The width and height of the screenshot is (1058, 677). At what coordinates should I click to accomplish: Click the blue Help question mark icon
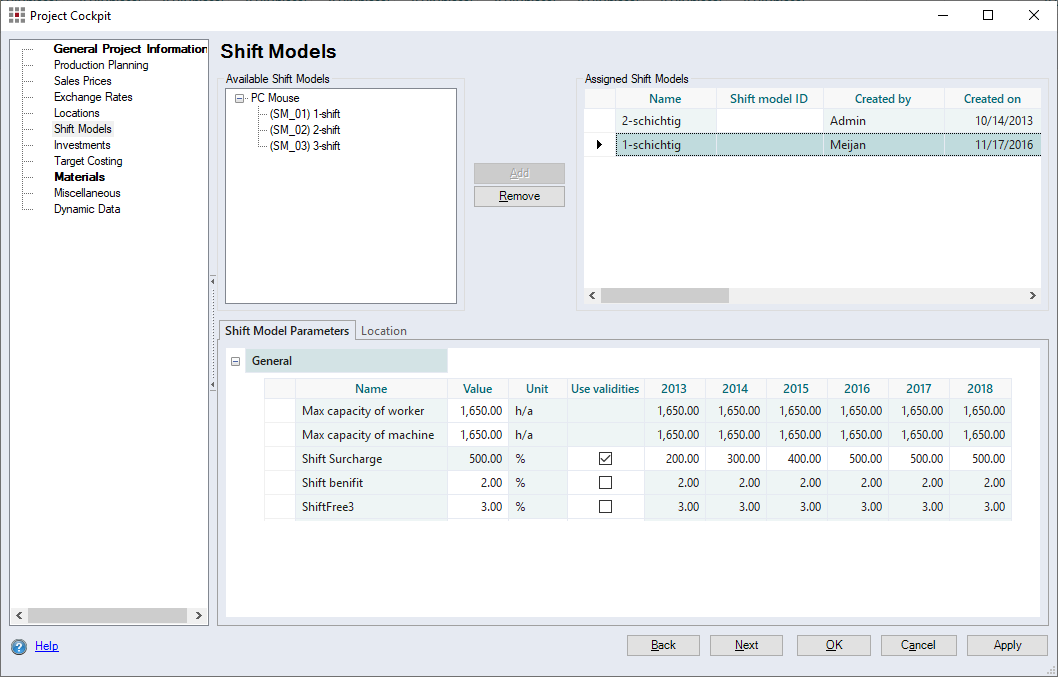click(19, 646)
